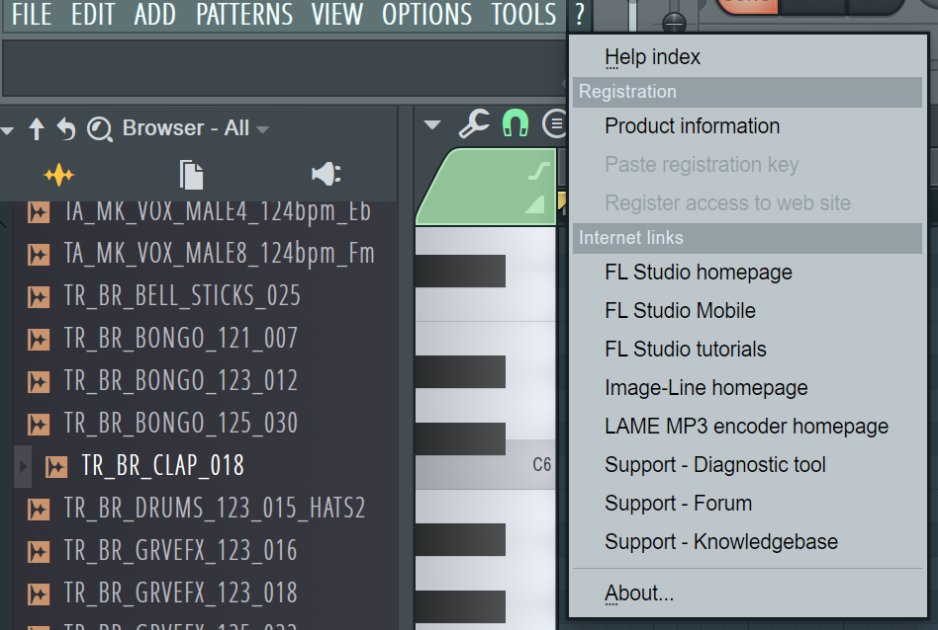Open FL Studio Mobile link
The height and width of the screenshot is (630, 938).
tap(747, 311)
